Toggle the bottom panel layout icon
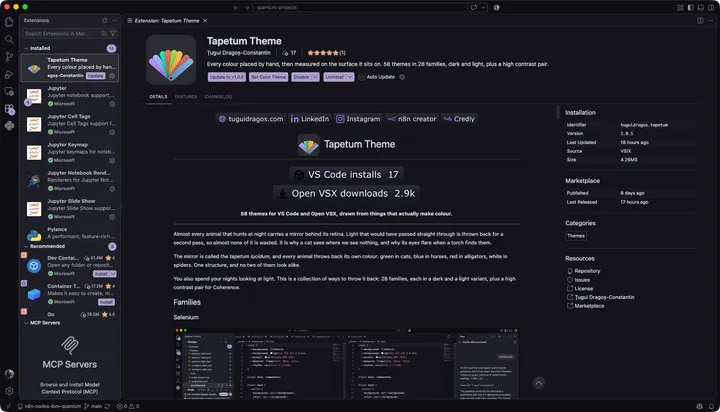Image resolution: width=720 pixels, height=412 pixels. pos(701,7)
